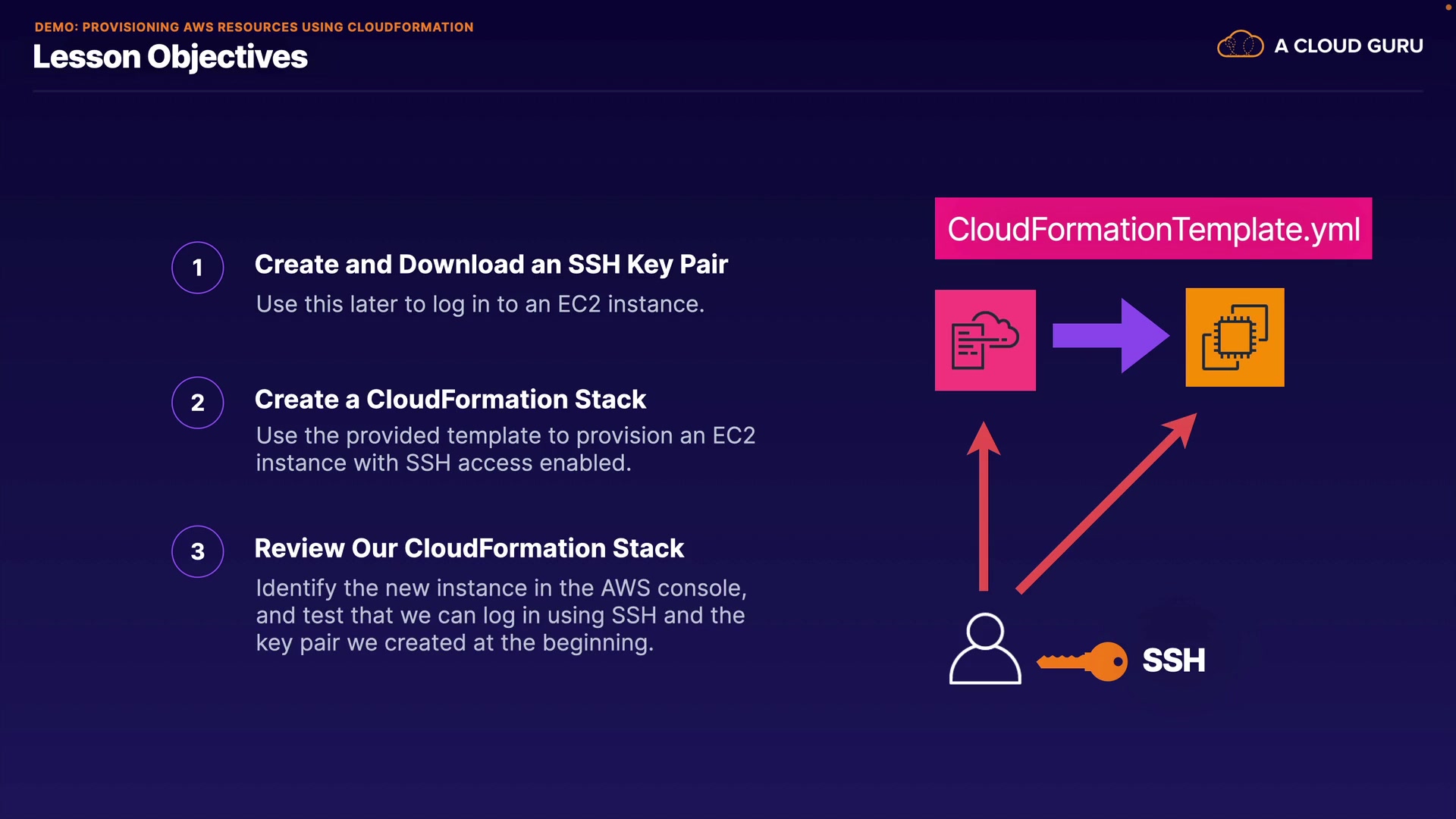Image resolution: width=1456 pixels, height=819 pixels.
Task: Click Review Our CloudFormation Stack heading
Action: point(469,548)
